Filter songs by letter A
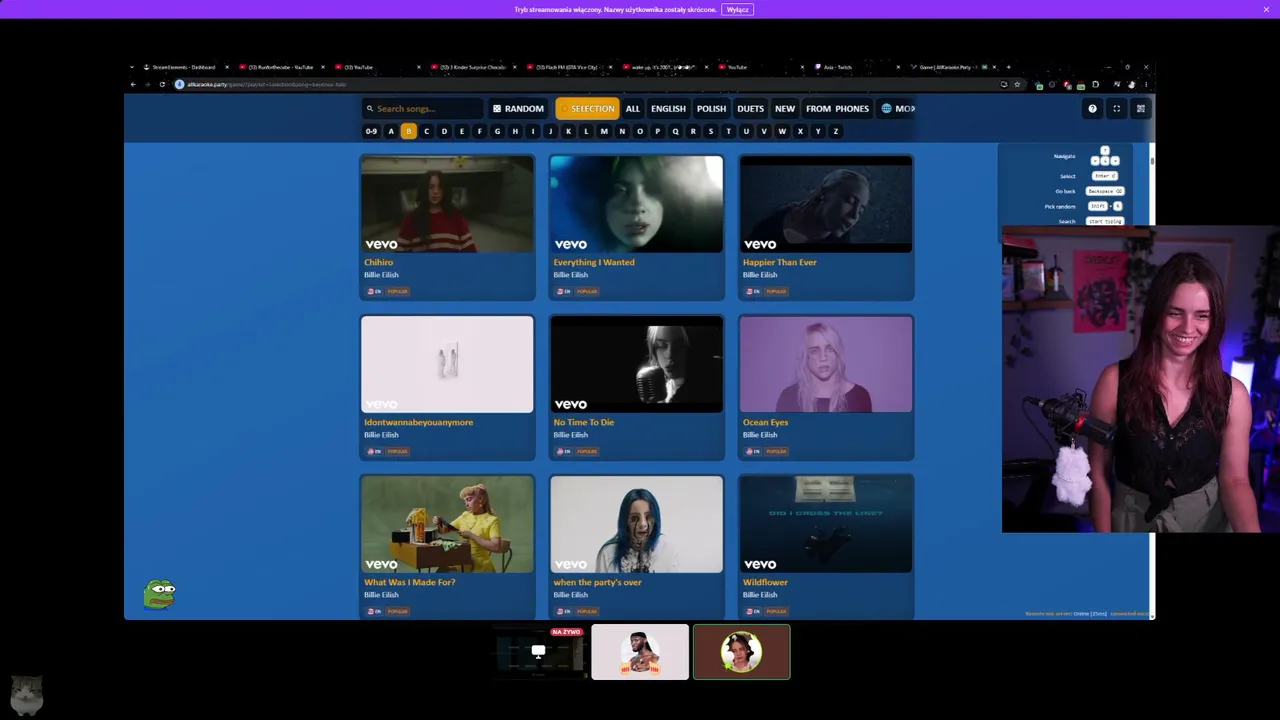Image resolution: width=1280 pixels, height=720 pixels. (x=391, y=131)
